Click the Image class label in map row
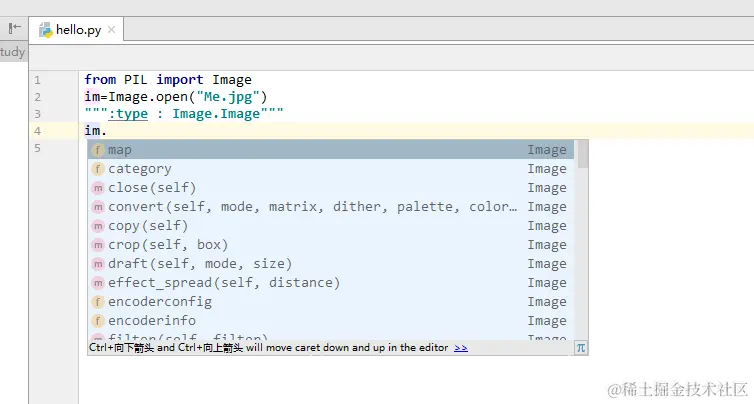The height and width of the screenshot is (404, 754). [x=547, y=150]
